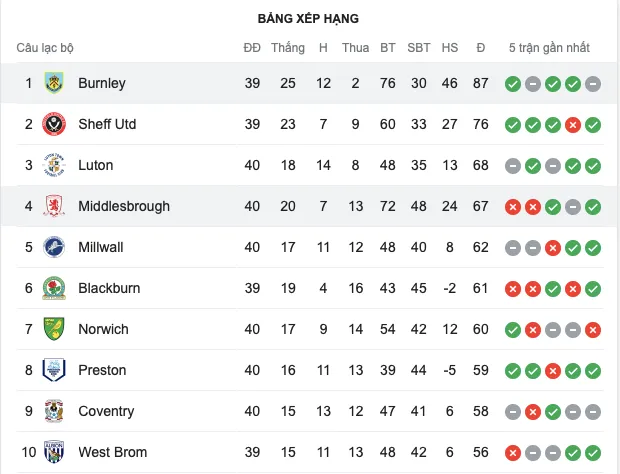Select the Norwich club badge icon
620x474 pixels.
tap(53, 329)
